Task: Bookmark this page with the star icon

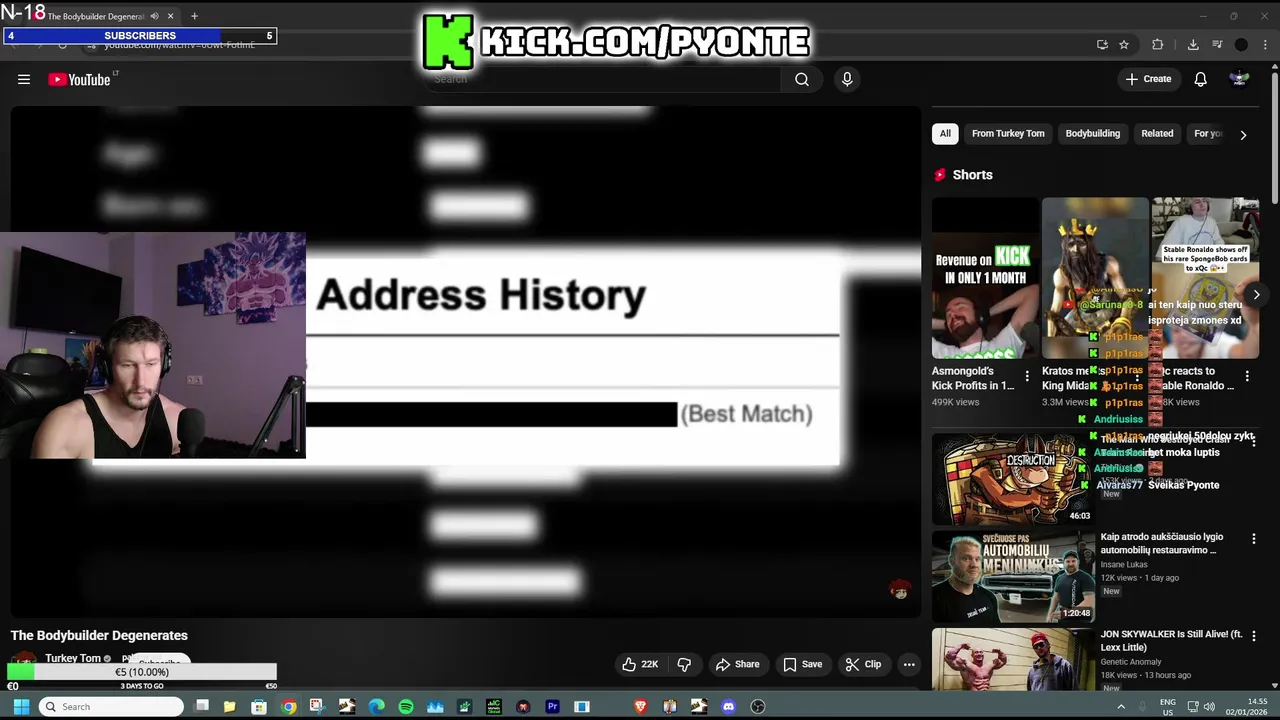Action: tap(1124, 44)
